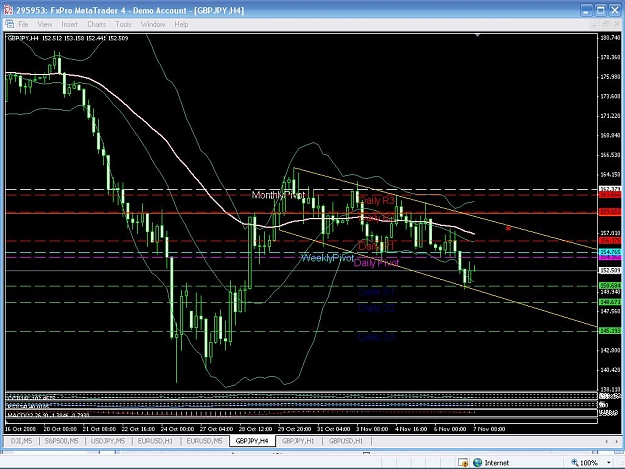Click the 7 Nov 00:00 time axis label
The image size is (625, 469).
click(489, 429)
